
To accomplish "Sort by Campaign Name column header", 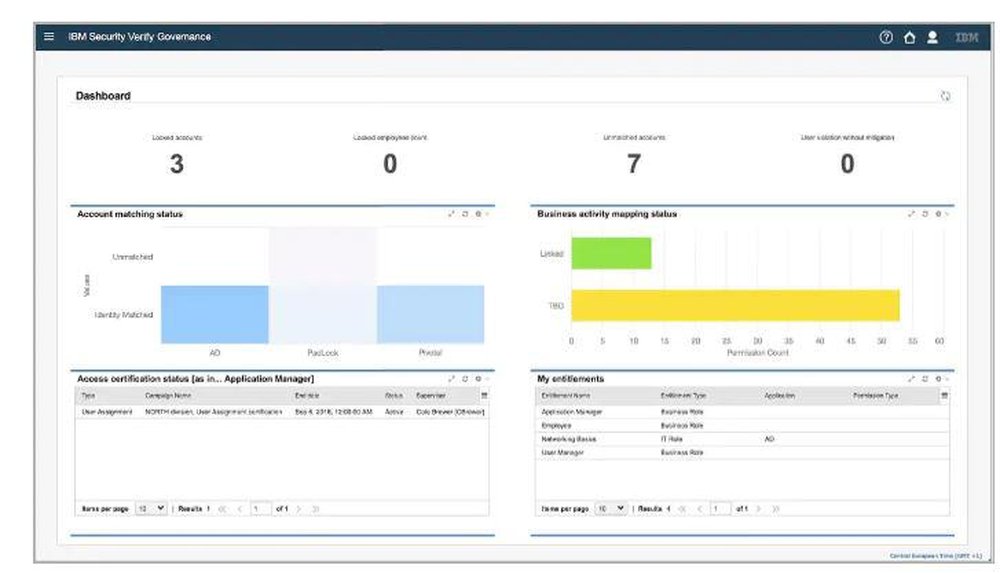I will tap(168, 396).
